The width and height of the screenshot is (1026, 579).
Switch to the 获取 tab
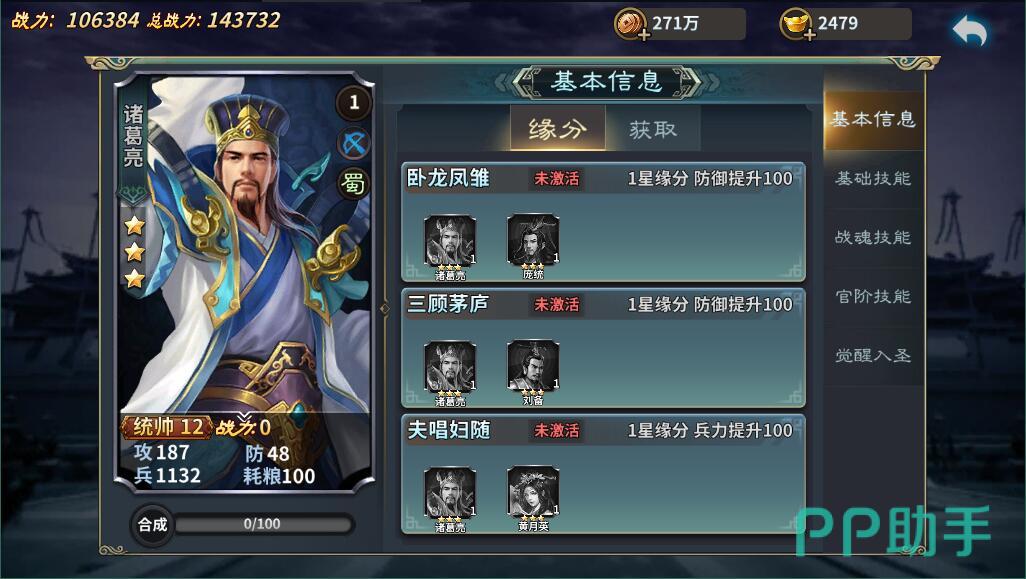pyautogui.click(x=652, y=129)
